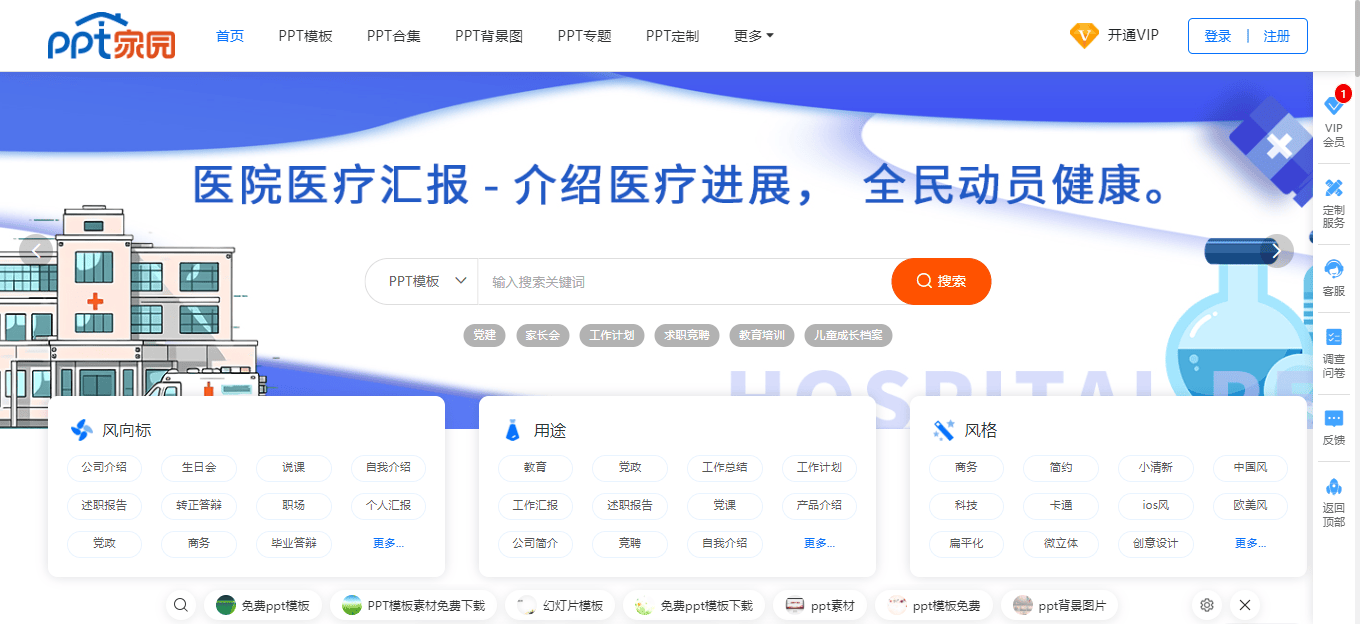
Task: Expand the PPT模板 search type dropdown
Action: click(x=427, y=281)
